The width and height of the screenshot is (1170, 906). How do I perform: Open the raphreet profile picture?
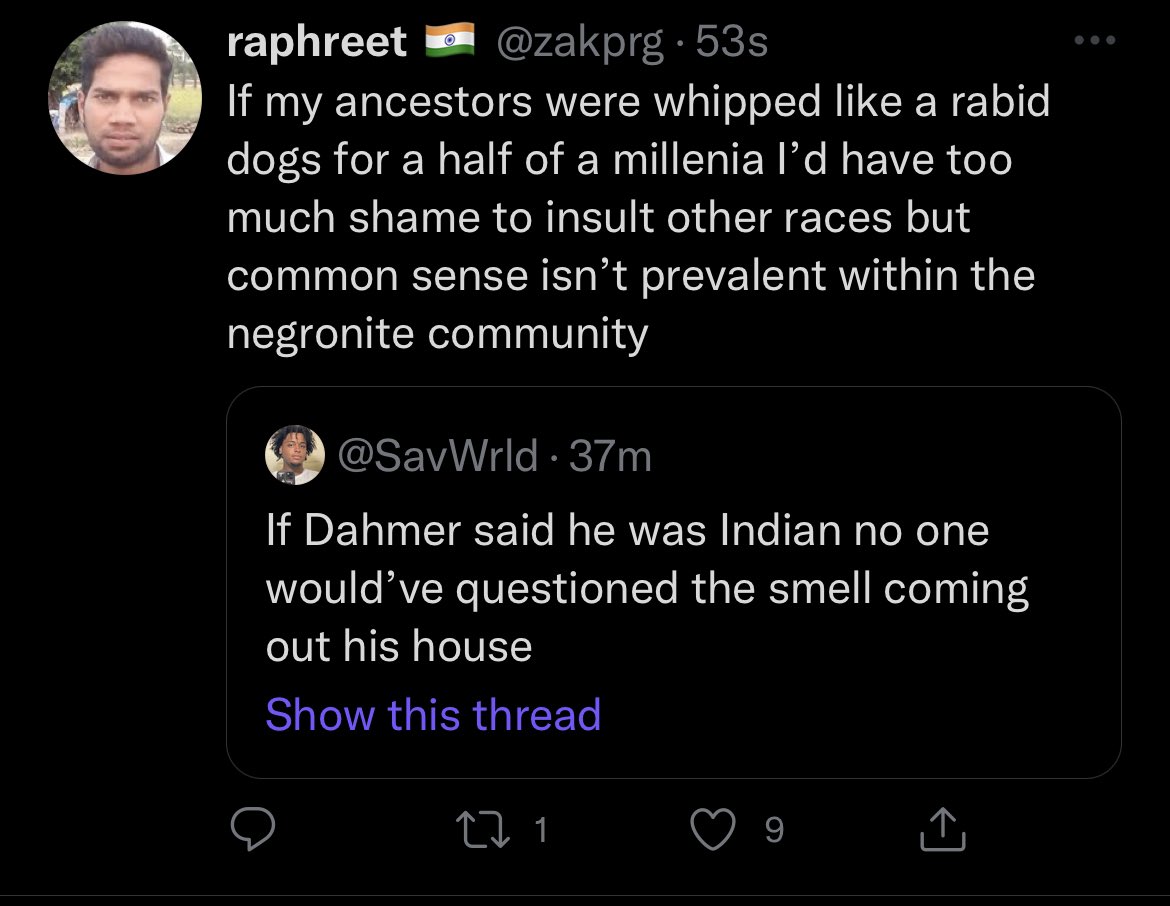(x=125, y=98)
